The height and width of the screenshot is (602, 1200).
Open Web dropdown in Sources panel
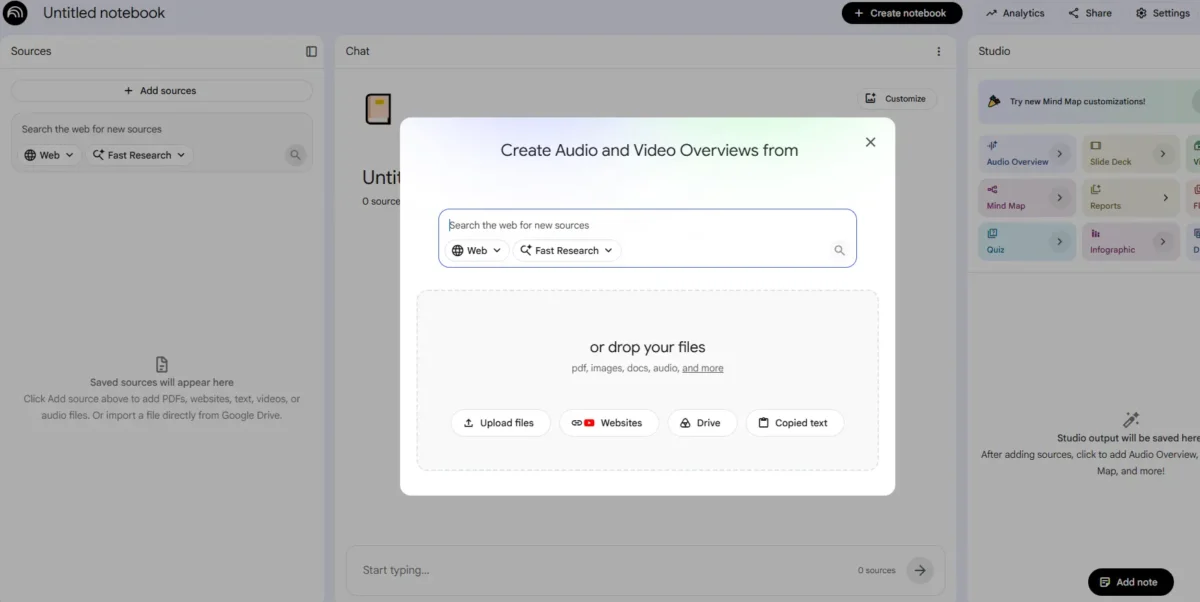[x=50, y=155]
